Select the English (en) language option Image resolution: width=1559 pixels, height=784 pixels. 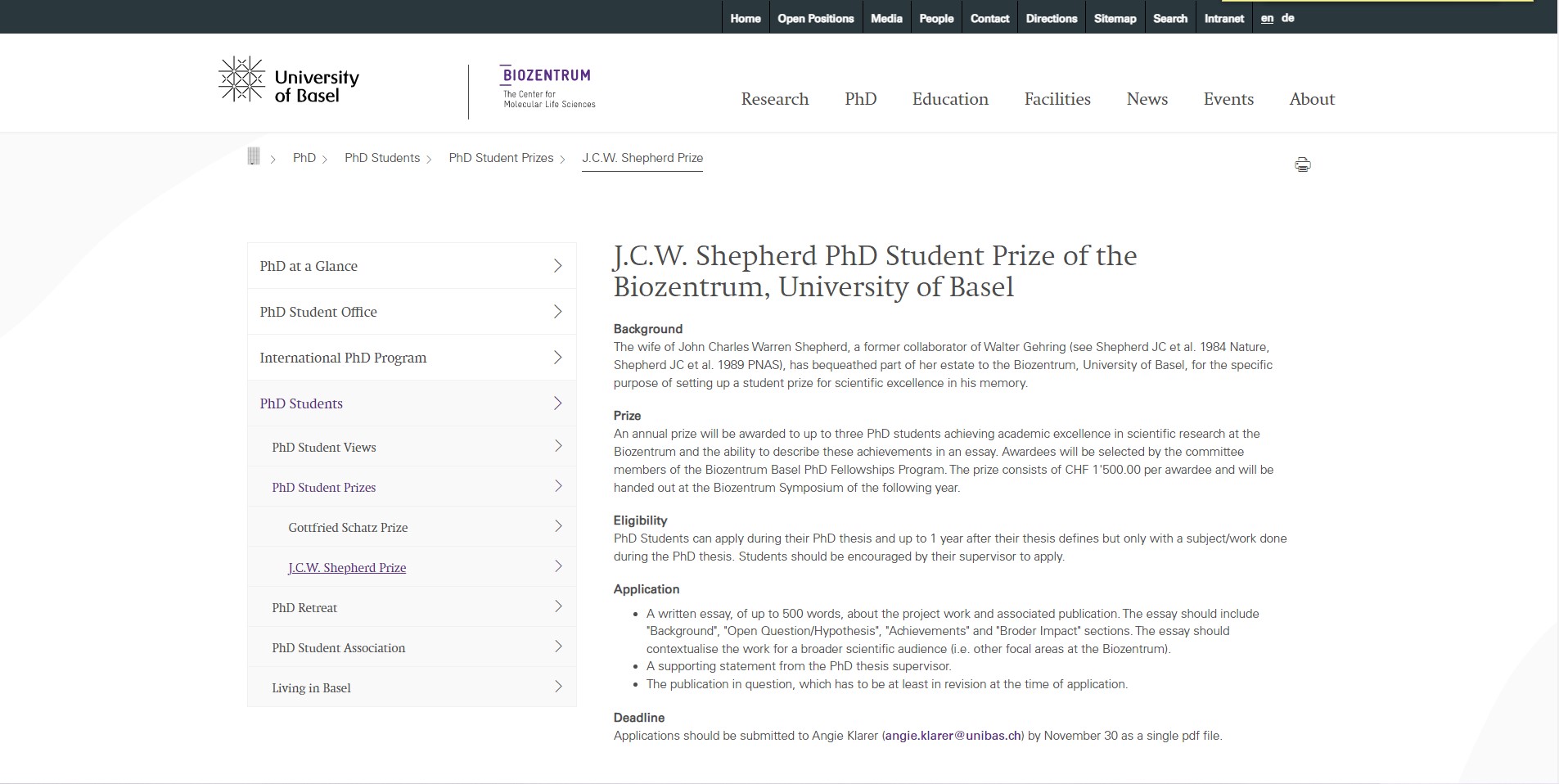click(1267, 18)
